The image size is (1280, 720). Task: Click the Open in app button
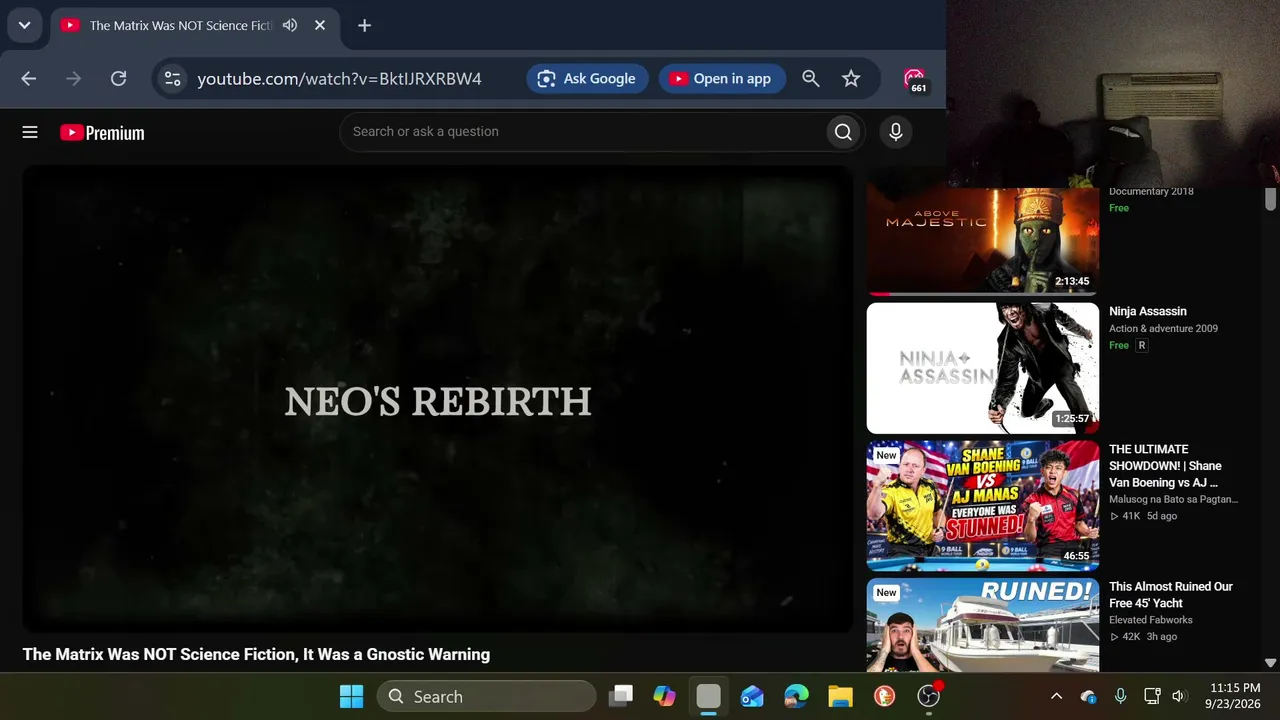click(721, 78)
